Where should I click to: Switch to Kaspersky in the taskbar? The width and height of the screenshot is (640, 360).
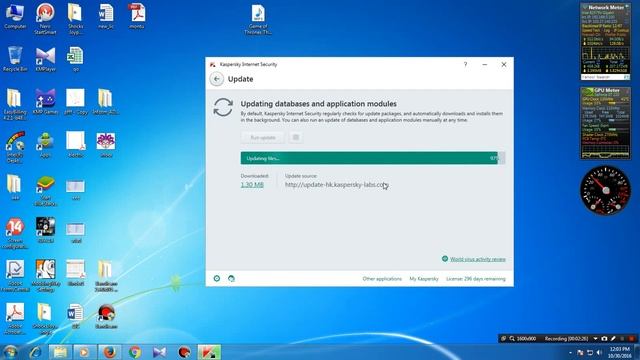coord(209,352)
